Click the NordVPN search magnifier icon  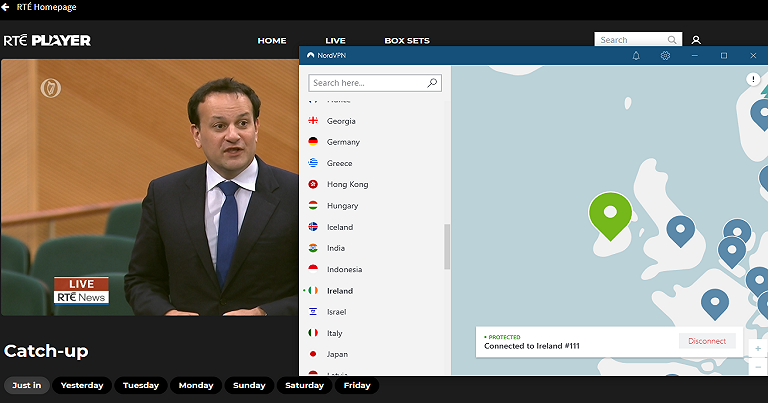click(432, 83)
